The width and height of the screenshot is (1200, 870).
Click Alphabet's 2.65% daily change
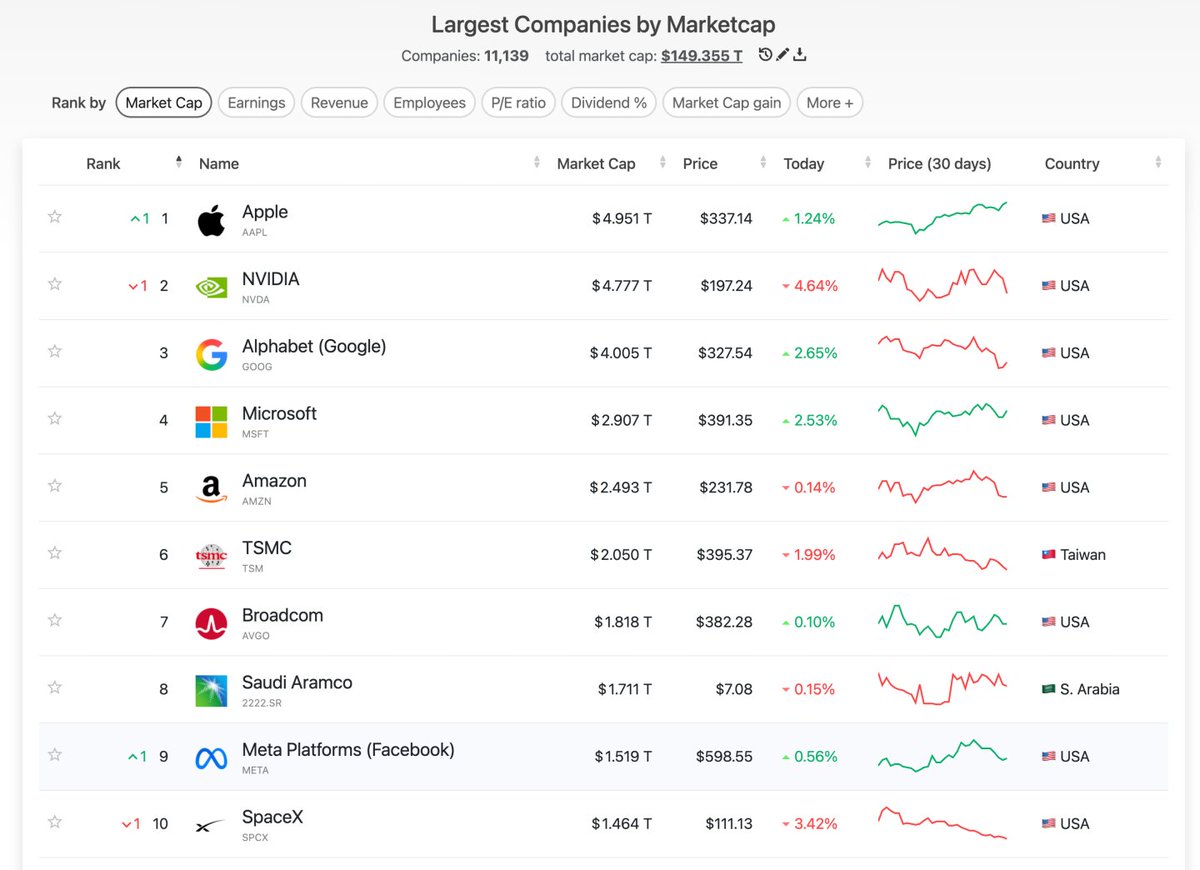click(810, 353)
